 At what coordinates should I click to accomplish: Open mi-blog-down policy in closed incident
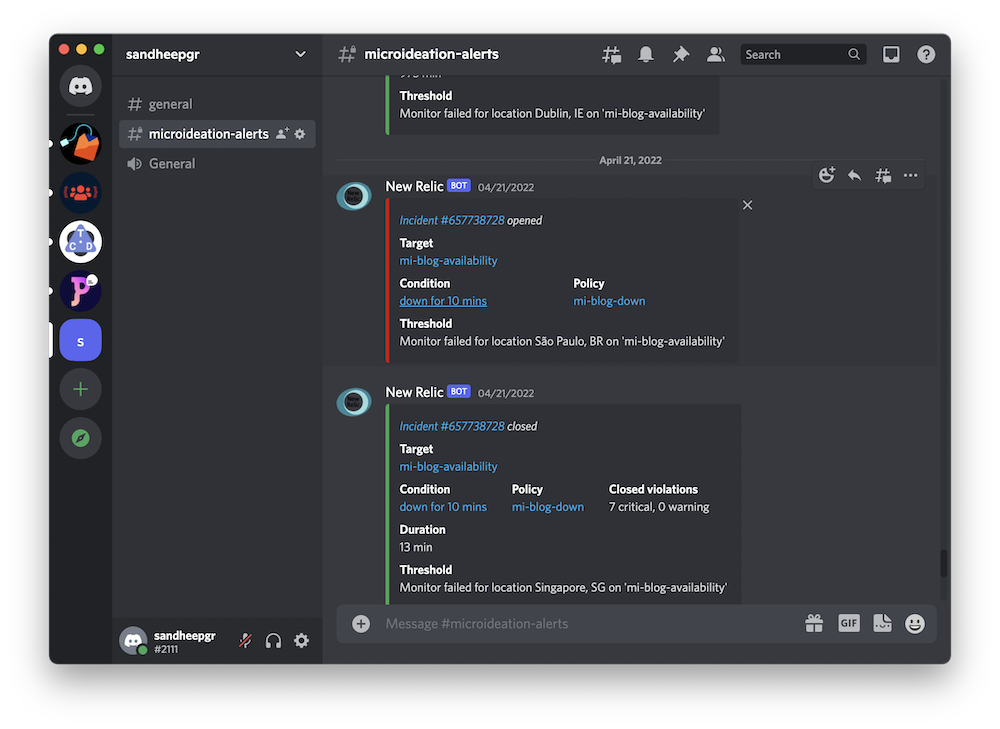[548, 507]
